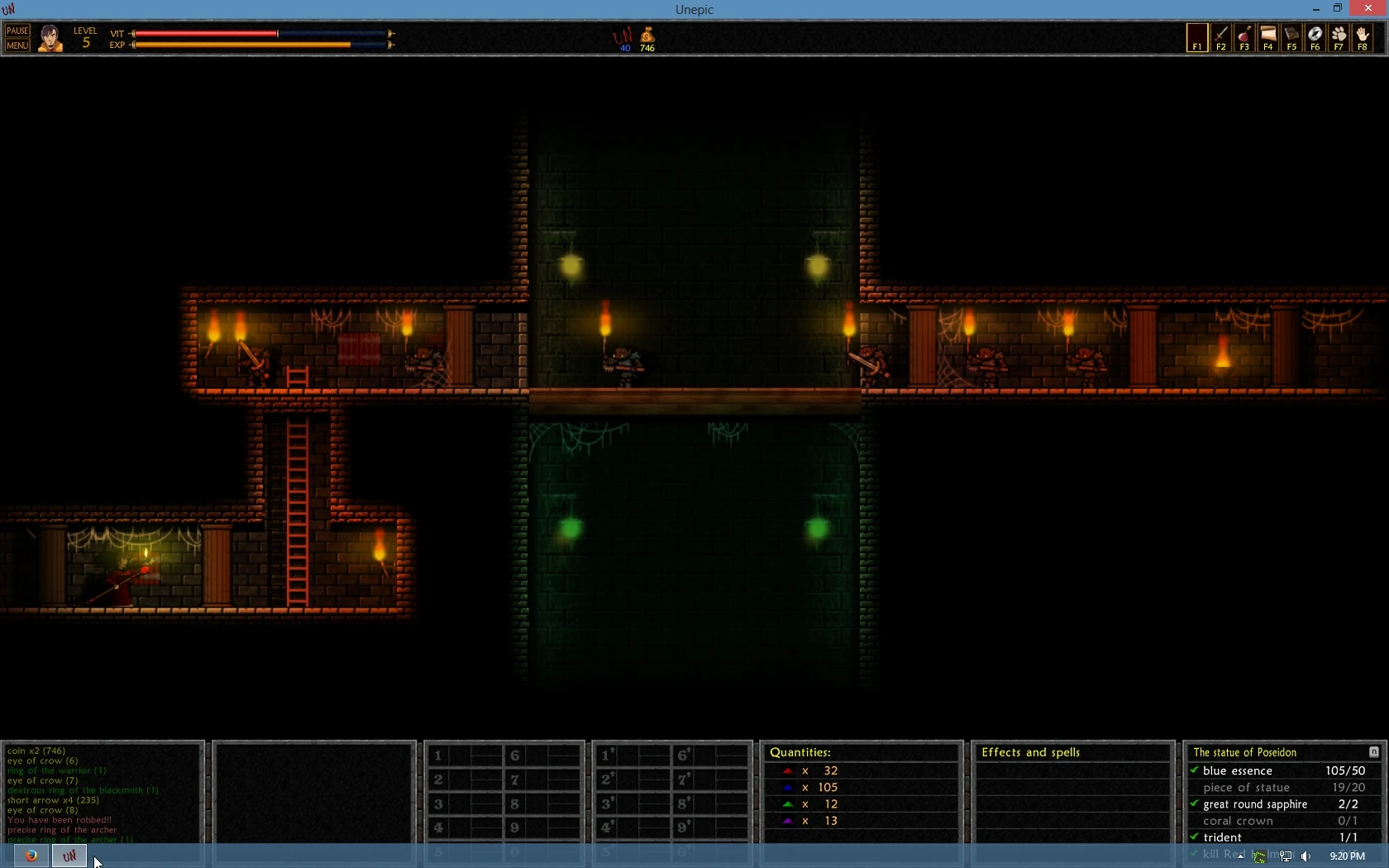
Task: Click the gold coin bag icon
Action: (648, 35)
